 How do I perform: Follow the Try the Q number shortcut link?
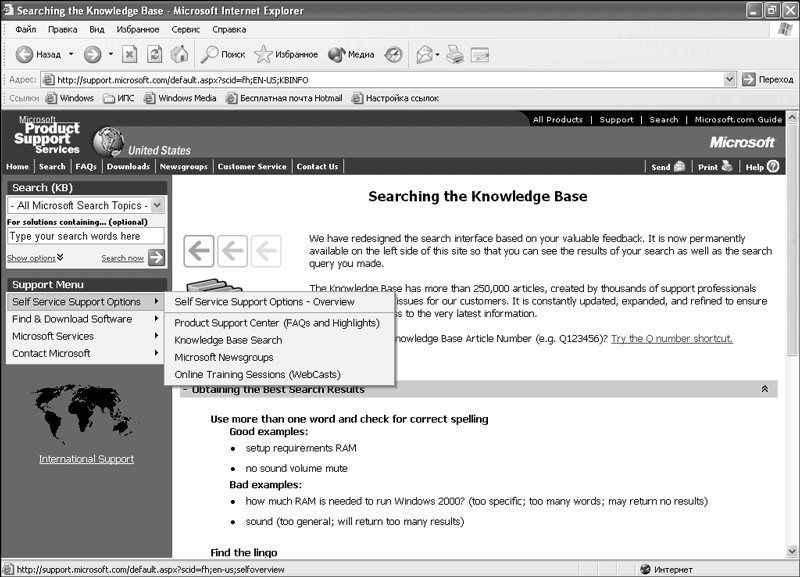click(x=672, y=339)
